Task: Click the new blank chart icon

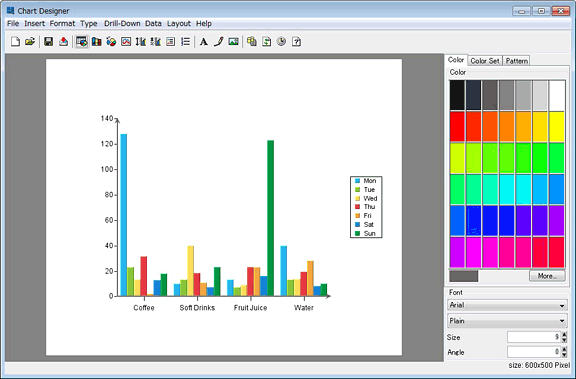Action: [x=15, y=41]
